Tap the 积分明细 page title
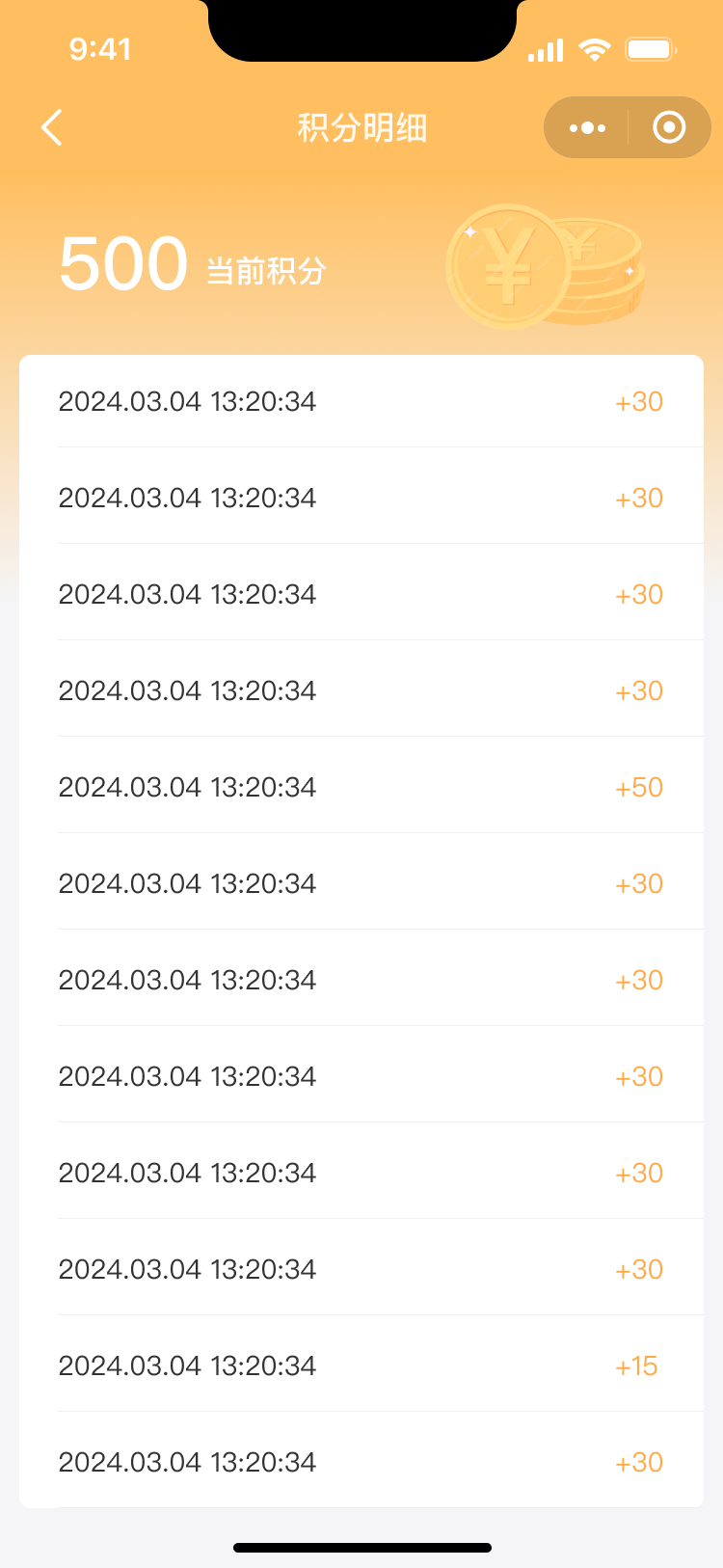The height and width of the screenshot is (1568, 723). pyautogui.click(x=361, y=127)
